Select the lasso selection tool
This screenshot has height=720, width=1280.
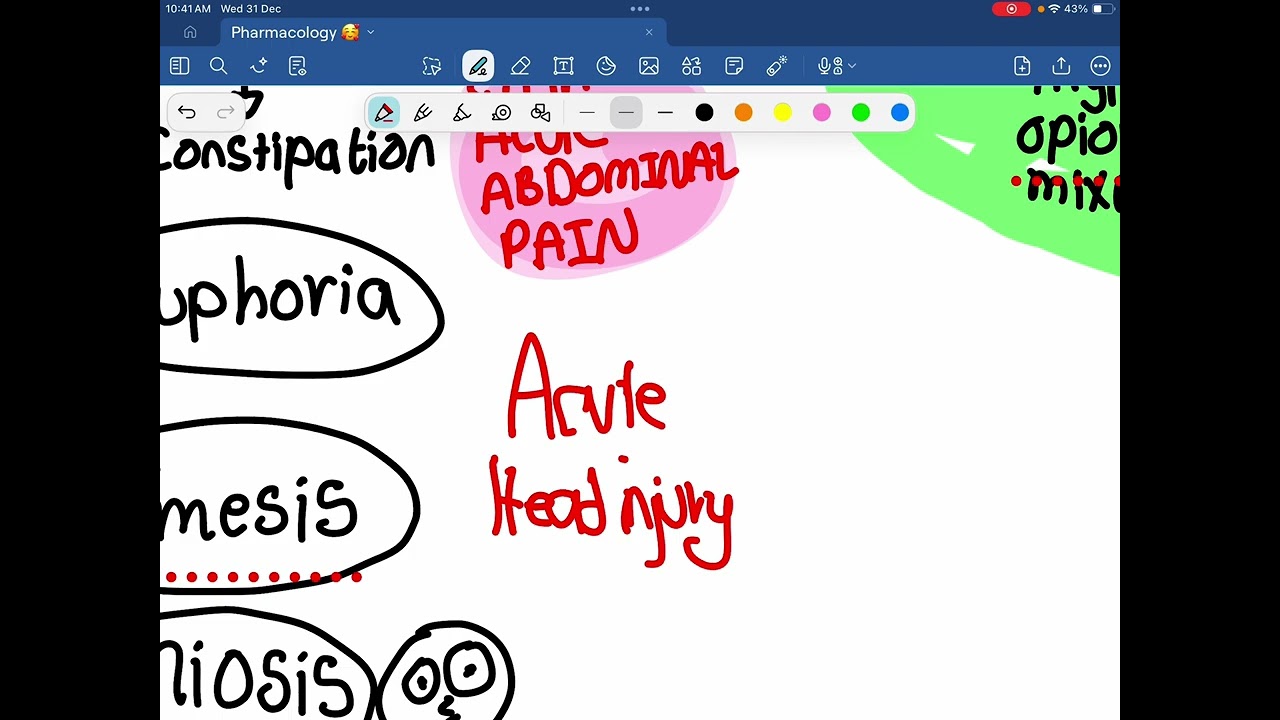432,66
